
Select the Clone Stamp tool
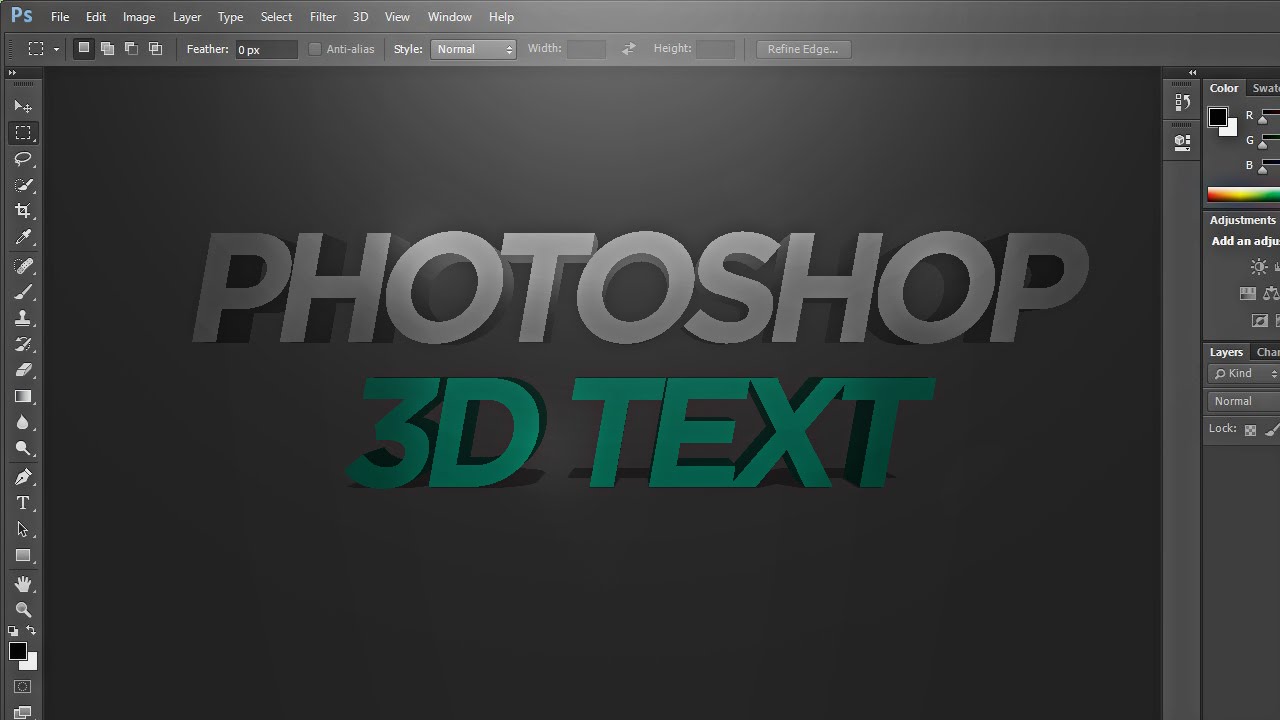pos(23,318)
